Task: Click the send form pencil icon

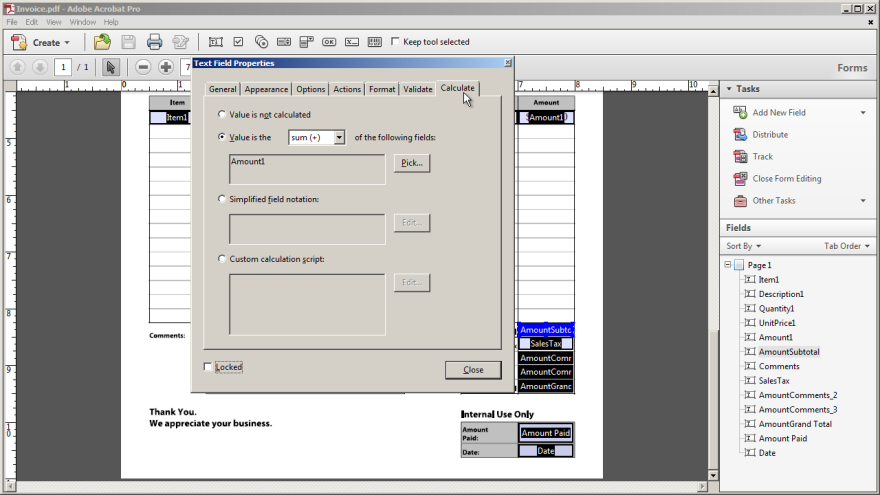Action: click(x=180, y=42)
